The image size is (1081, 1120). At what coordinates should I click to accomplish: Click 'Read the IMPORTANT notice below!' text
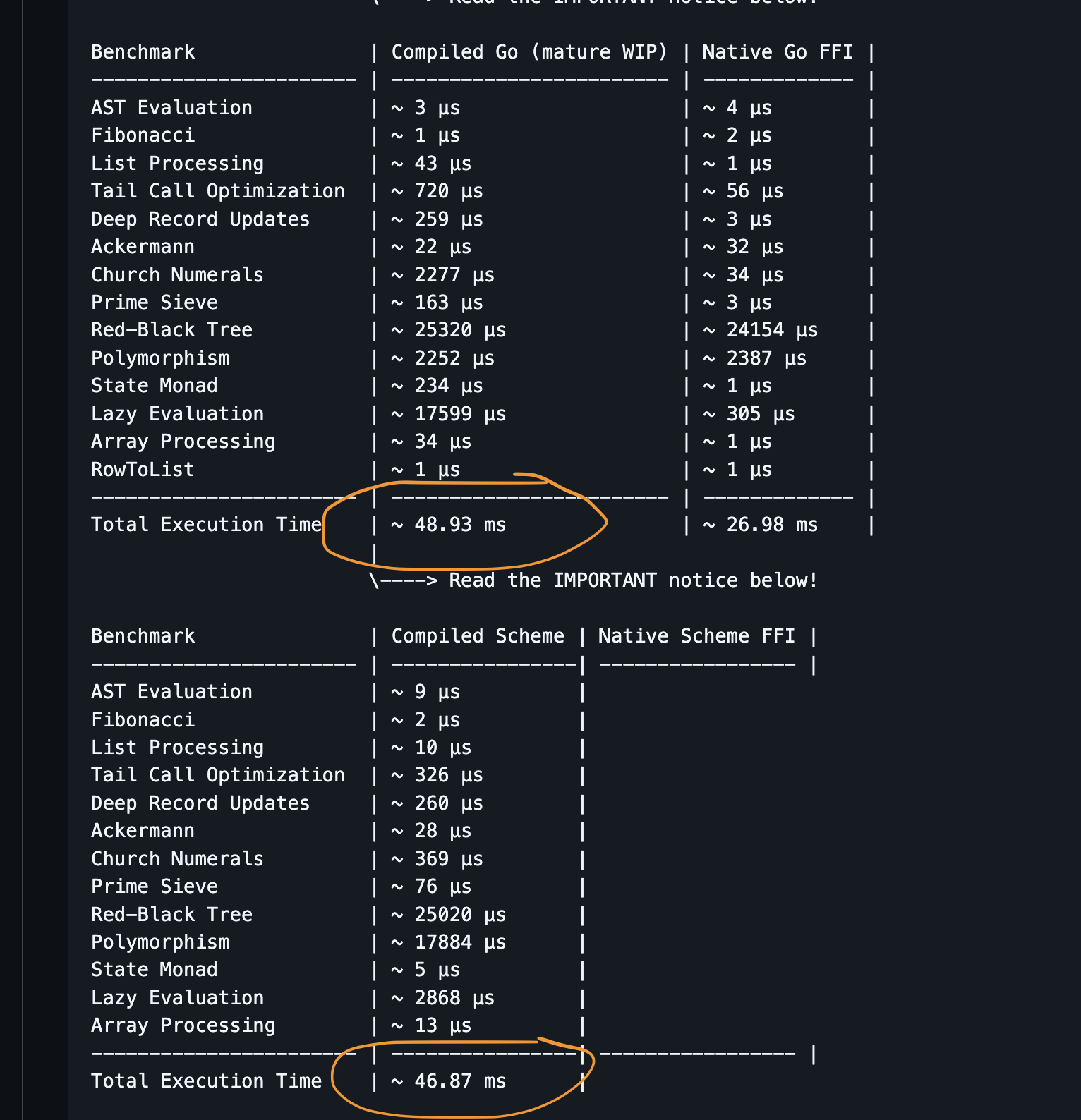(633, 580)
